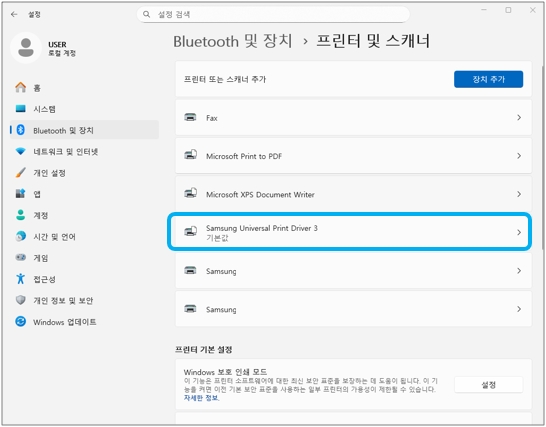Go to Bluetooth 및 장치 breadcrumb
This screenshot has height=427, width=546.
pos(233,41)
